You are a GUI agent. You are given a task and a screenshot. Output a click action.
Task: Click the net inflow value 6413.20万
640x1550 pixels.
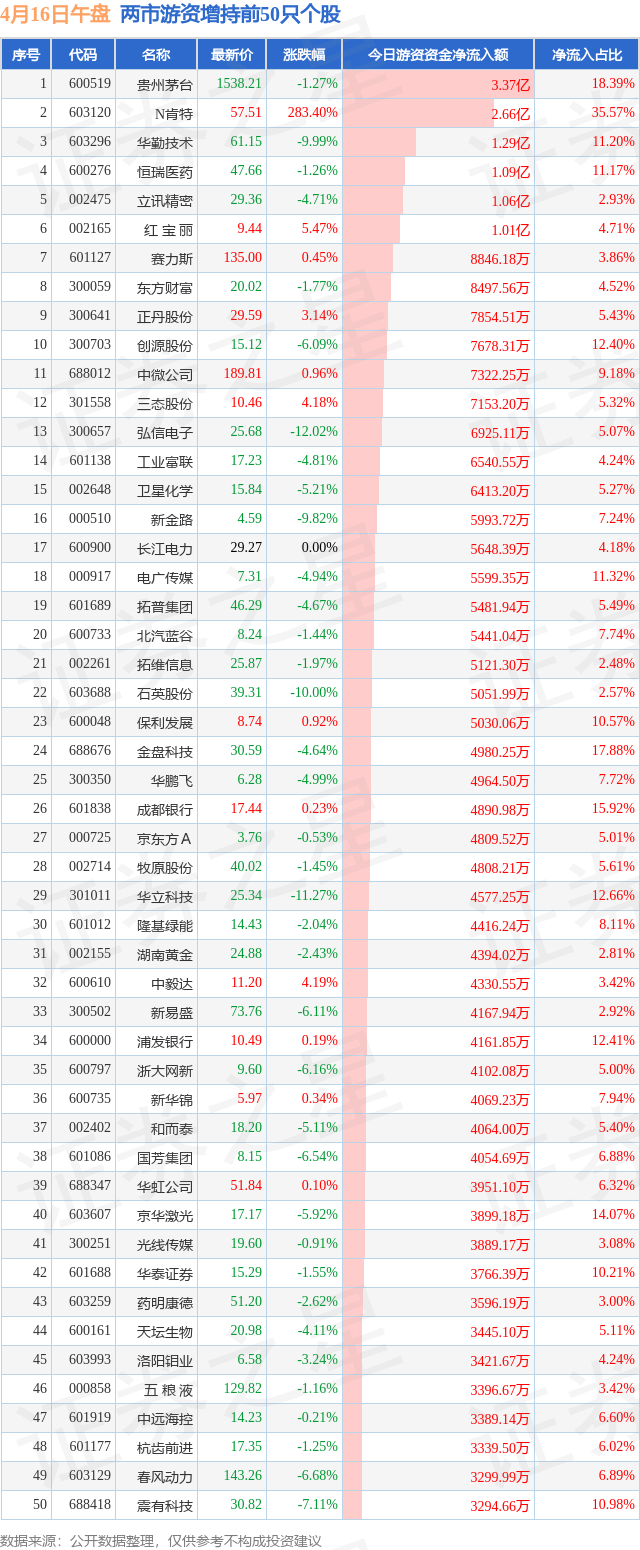(500, 491)
